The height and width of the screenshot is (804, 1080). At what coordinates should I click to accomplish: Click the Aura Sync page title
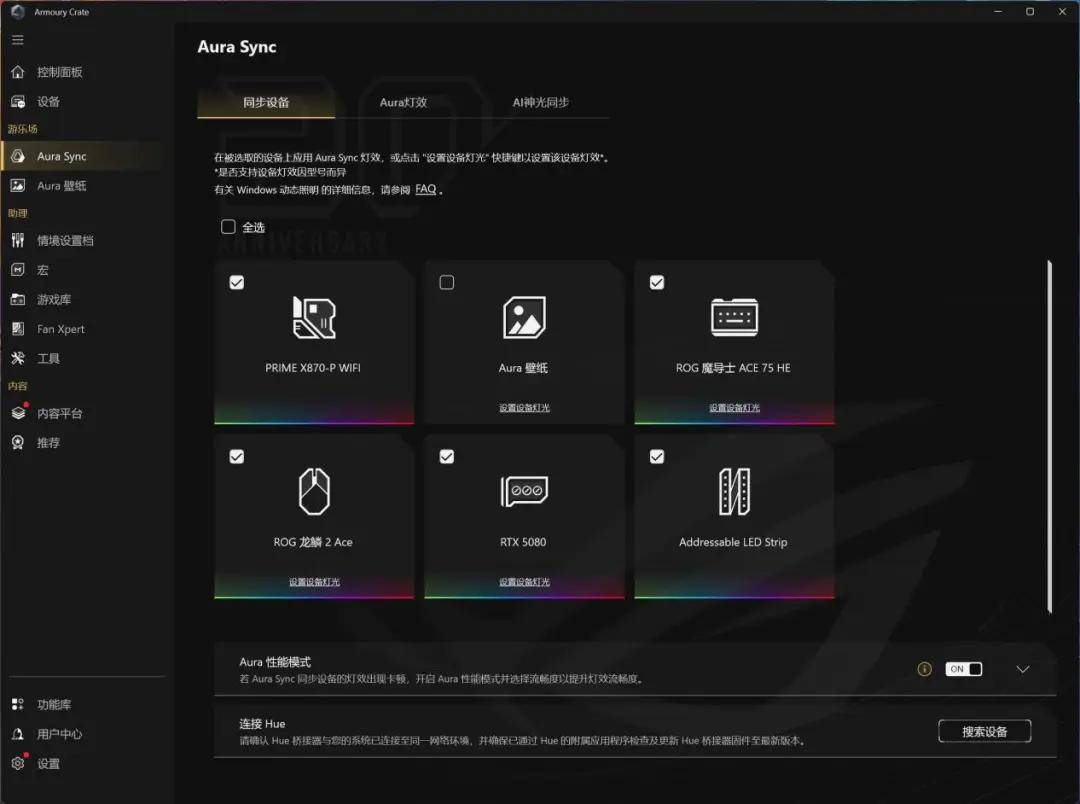tap(237, 47)
